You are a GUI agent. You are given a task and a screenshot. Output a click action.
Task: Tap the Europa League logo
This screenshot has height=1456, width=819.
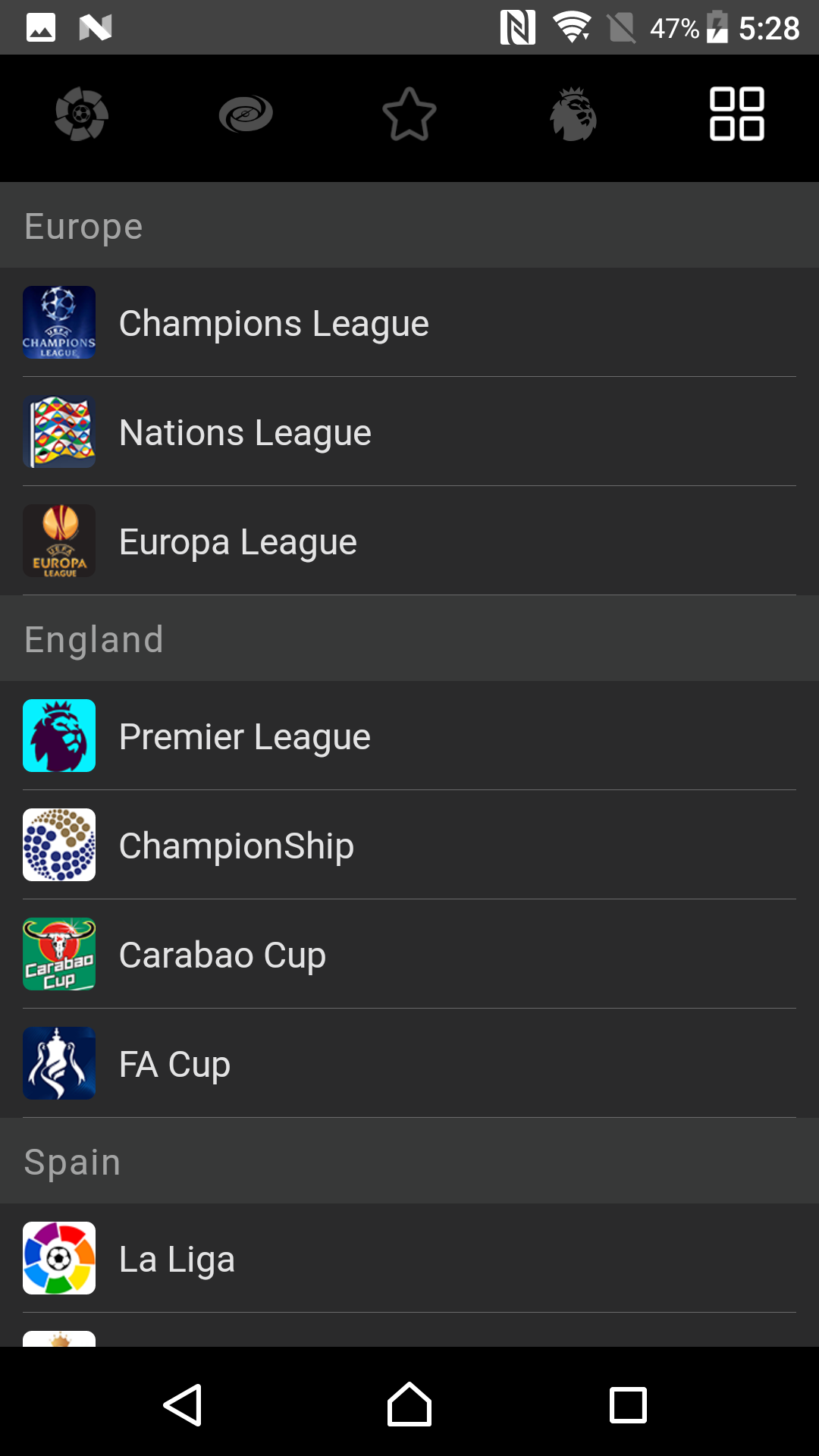59,541
